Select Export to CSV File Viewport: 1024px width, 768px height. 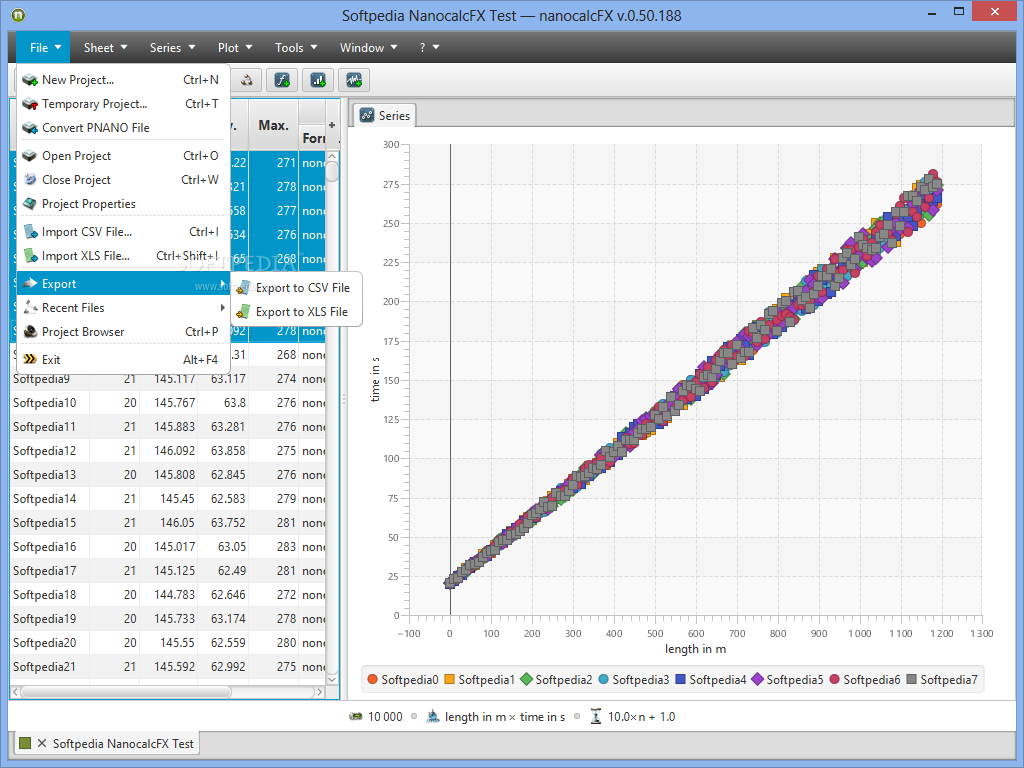(x=296, y=288)
